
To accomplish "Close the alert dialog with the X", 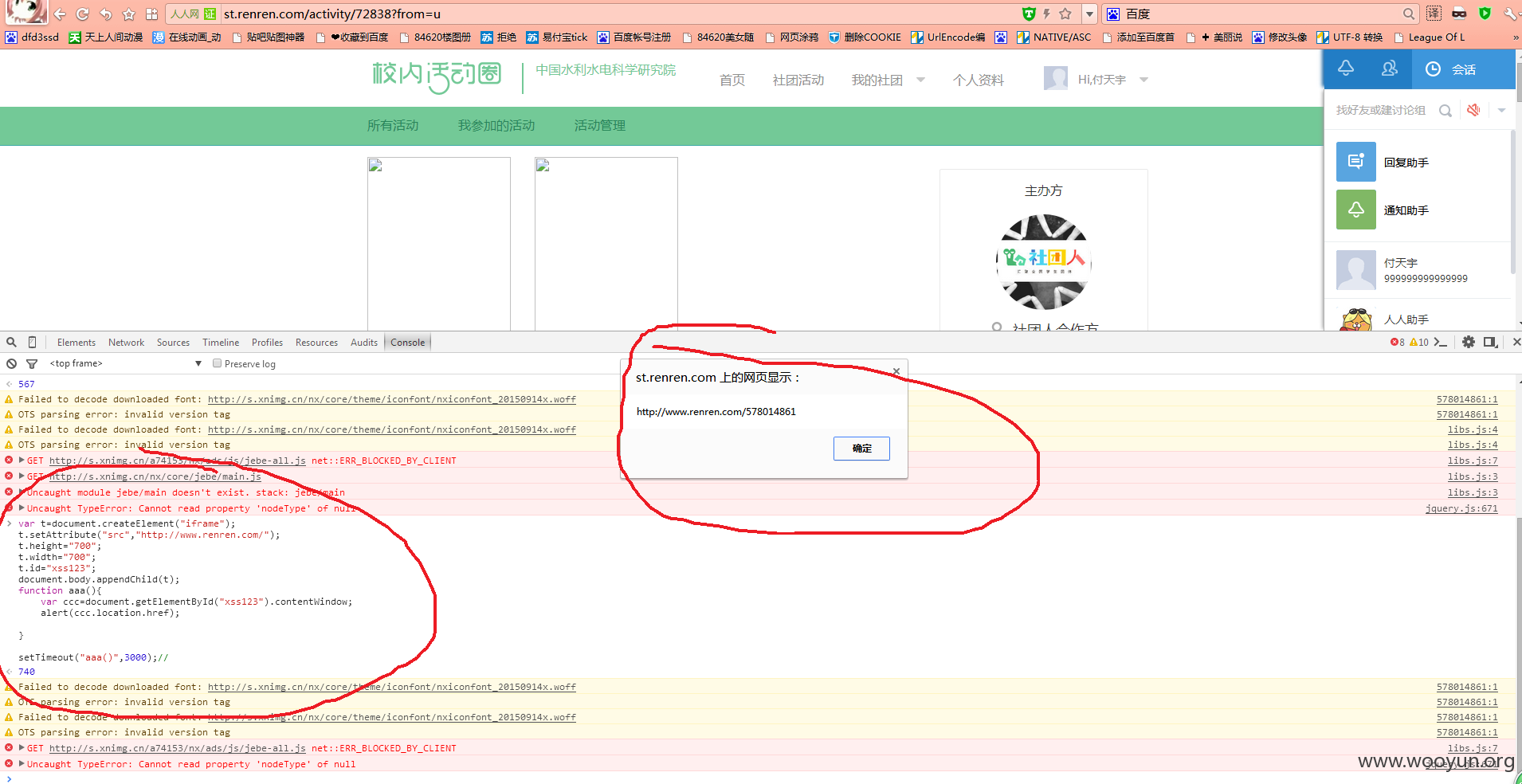I will click(896, 371).
